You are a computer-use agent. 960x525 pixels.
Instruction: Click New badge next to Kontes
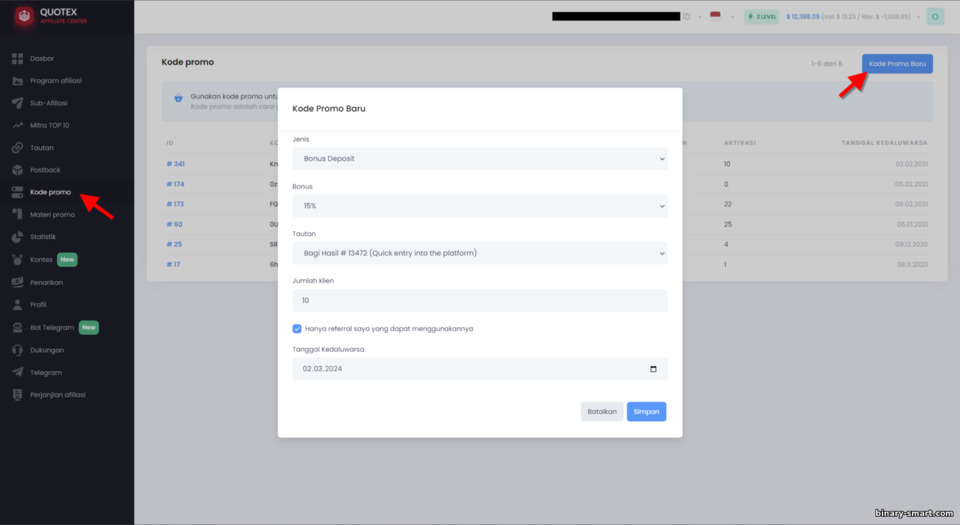click(x=67, y=259)
